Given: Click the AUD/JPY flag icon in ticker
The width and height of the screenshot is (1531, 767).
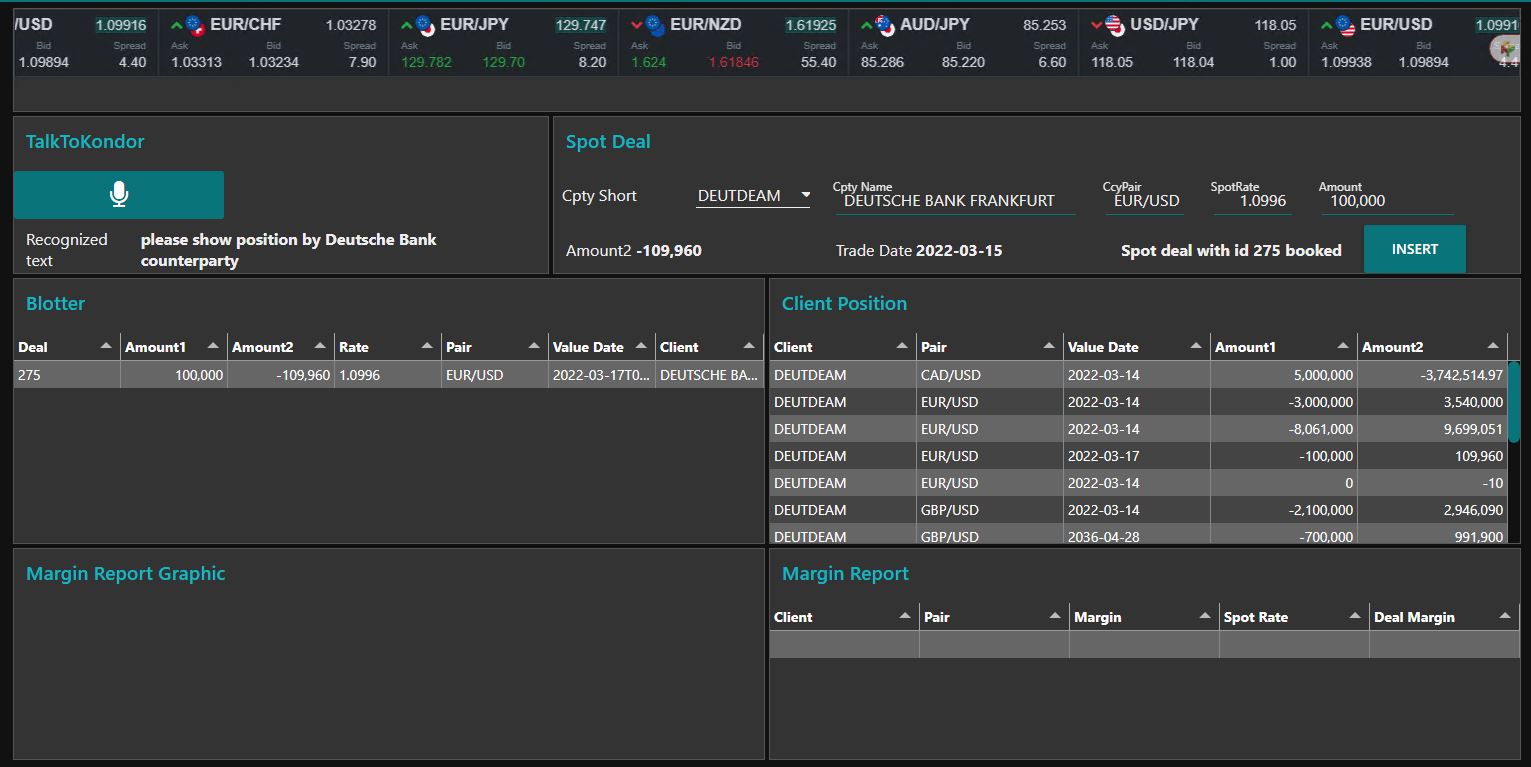Looking at the screenshot, I should coord(885,27).
